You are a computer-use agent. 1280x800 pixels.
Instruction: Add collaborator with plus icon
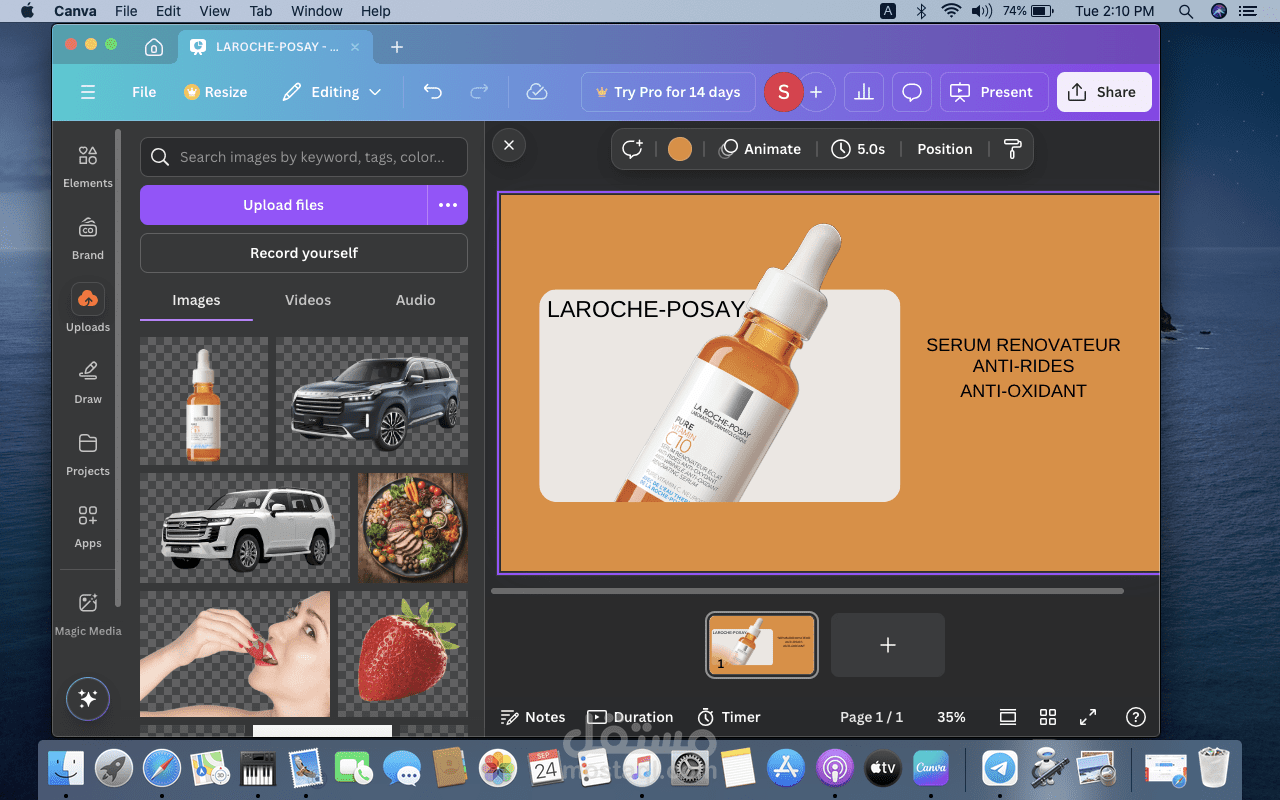[816, 92]
